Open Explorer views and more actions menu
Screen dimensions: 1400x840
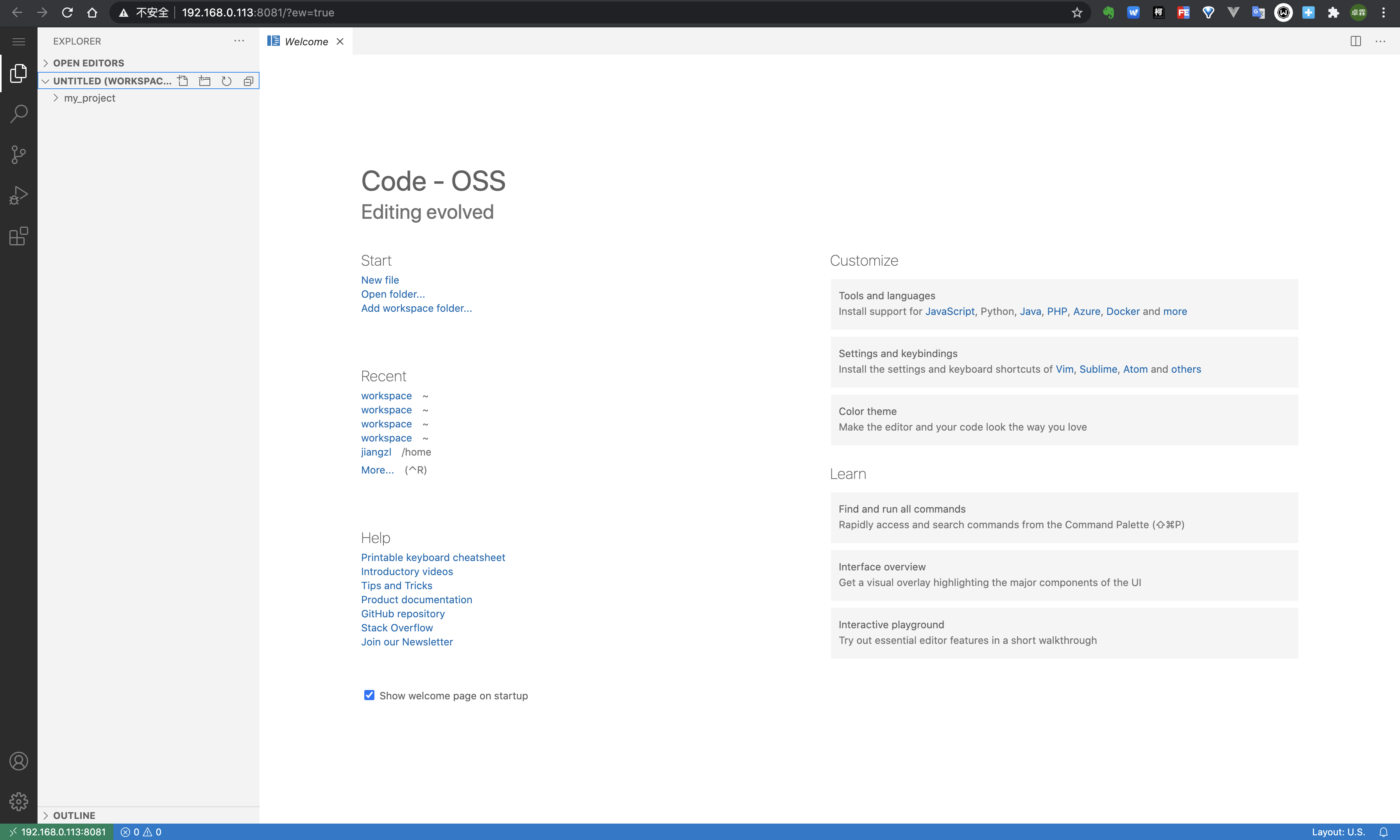pyautogui.click(x=240, y=41)
